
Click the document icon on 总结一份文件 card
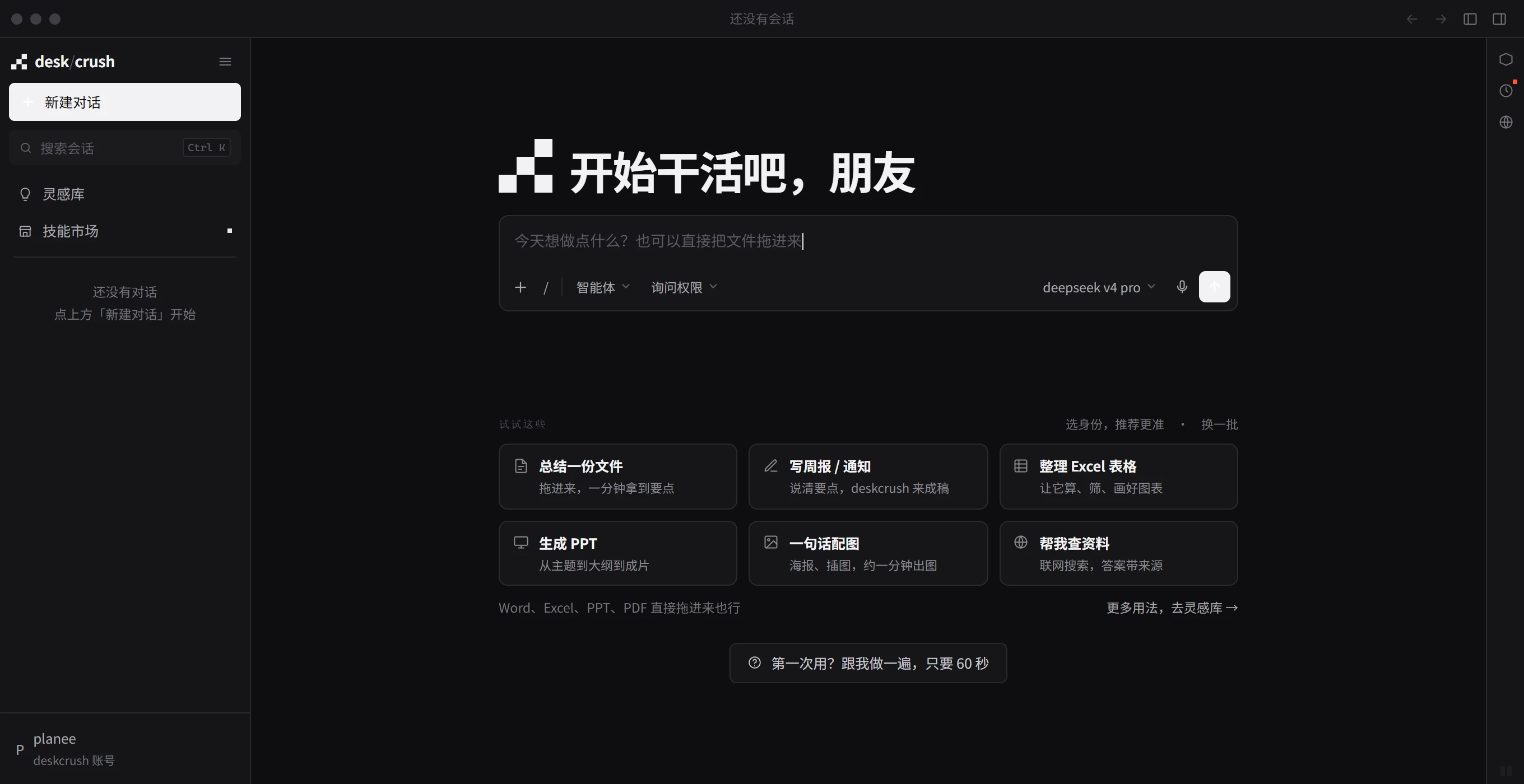pos(521,466)
